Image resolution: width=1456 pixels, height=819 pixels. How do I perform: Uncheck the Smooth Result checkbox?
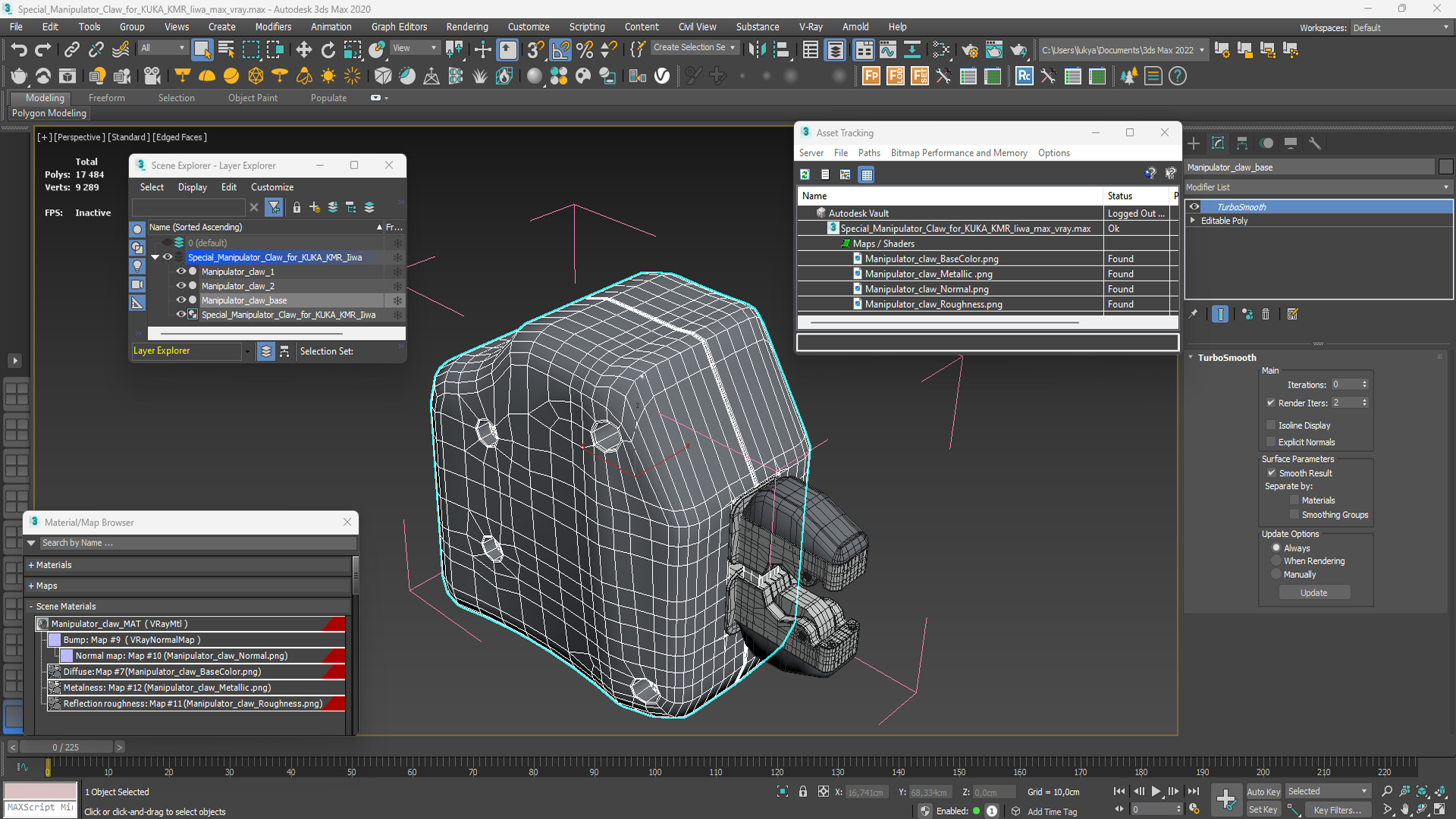coord(1272,473)
